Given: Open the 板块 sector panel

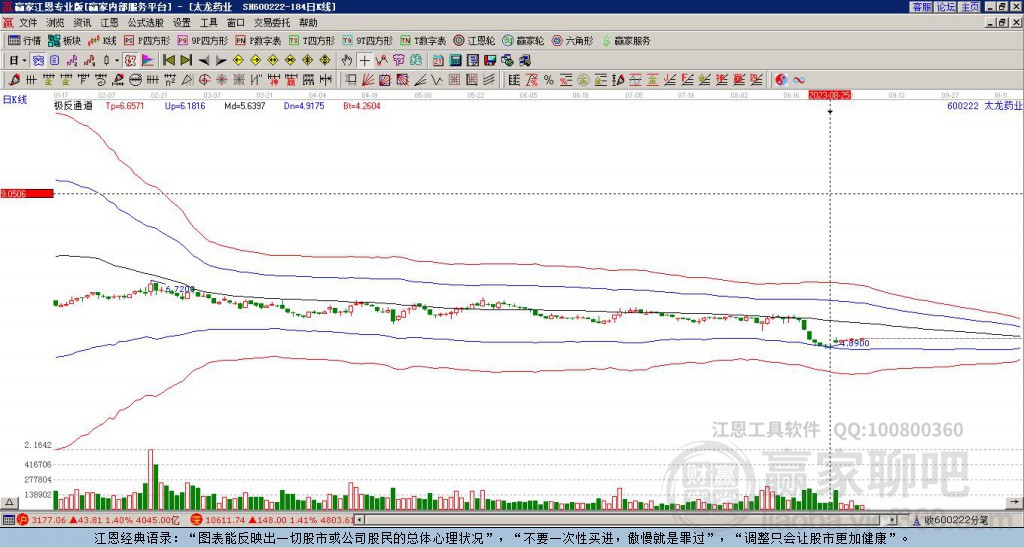Looking at the screenshot, I should pyautogui.click(x=65, y=41).
